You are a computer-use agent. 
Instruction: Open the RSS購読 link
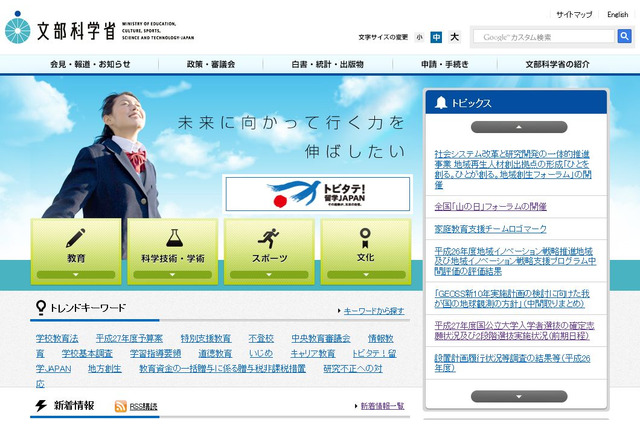coord(143,406)
